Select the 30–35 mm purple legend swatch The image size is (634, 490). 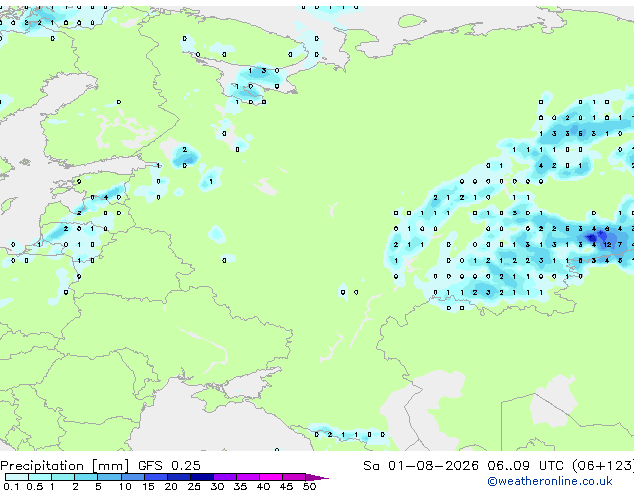225,477
